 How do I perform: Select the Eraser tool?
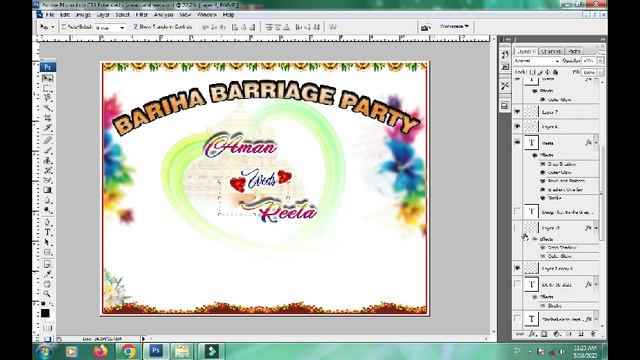[48, 180]
